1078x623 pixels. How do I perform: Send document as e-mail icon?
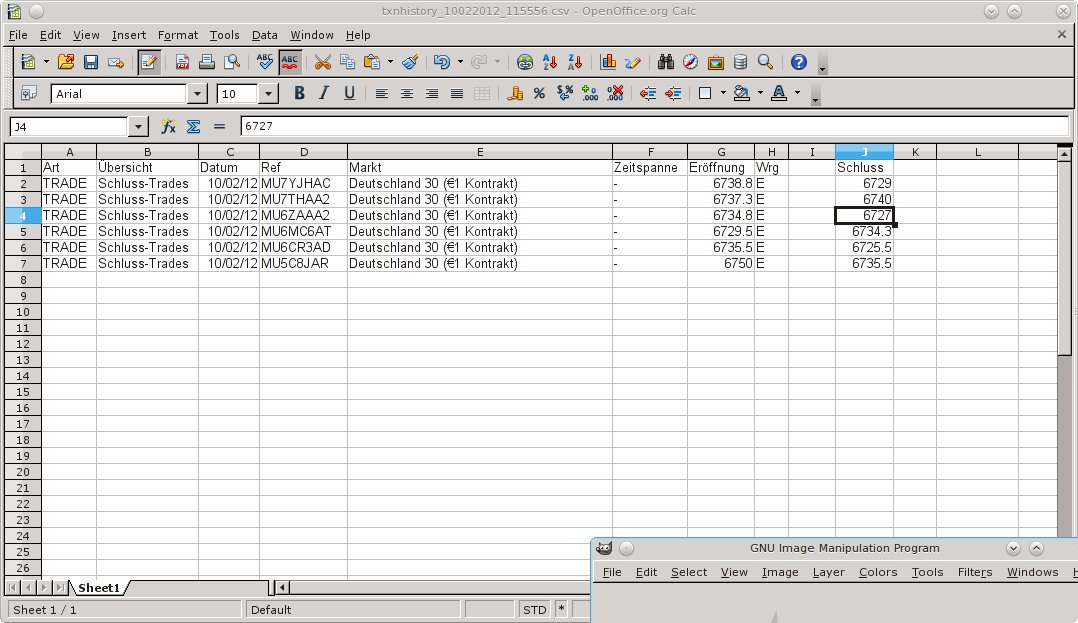tap(116, 62)
